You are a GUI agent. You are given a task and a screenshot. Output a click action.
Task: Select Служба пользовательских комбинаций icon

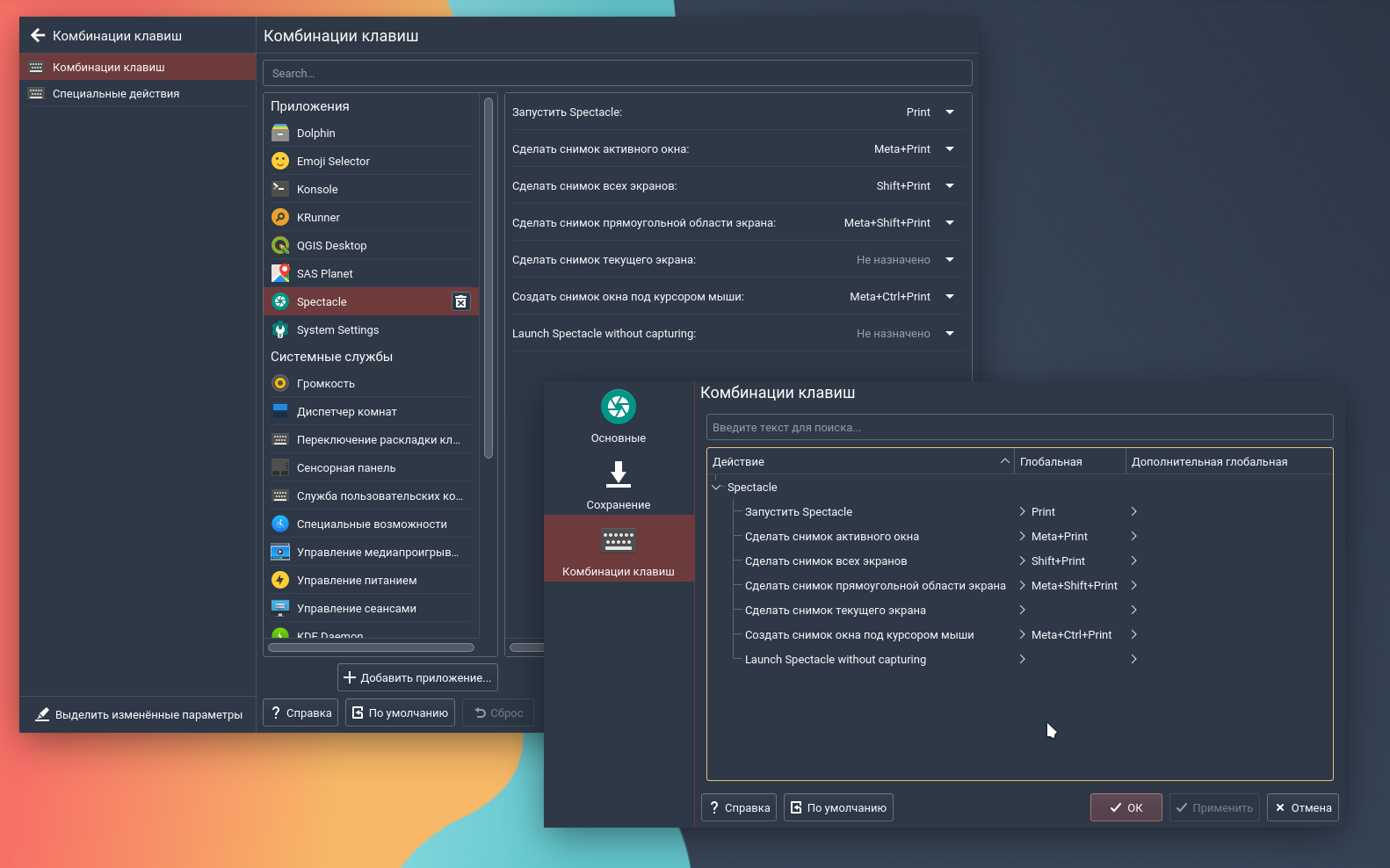point(280,495)
